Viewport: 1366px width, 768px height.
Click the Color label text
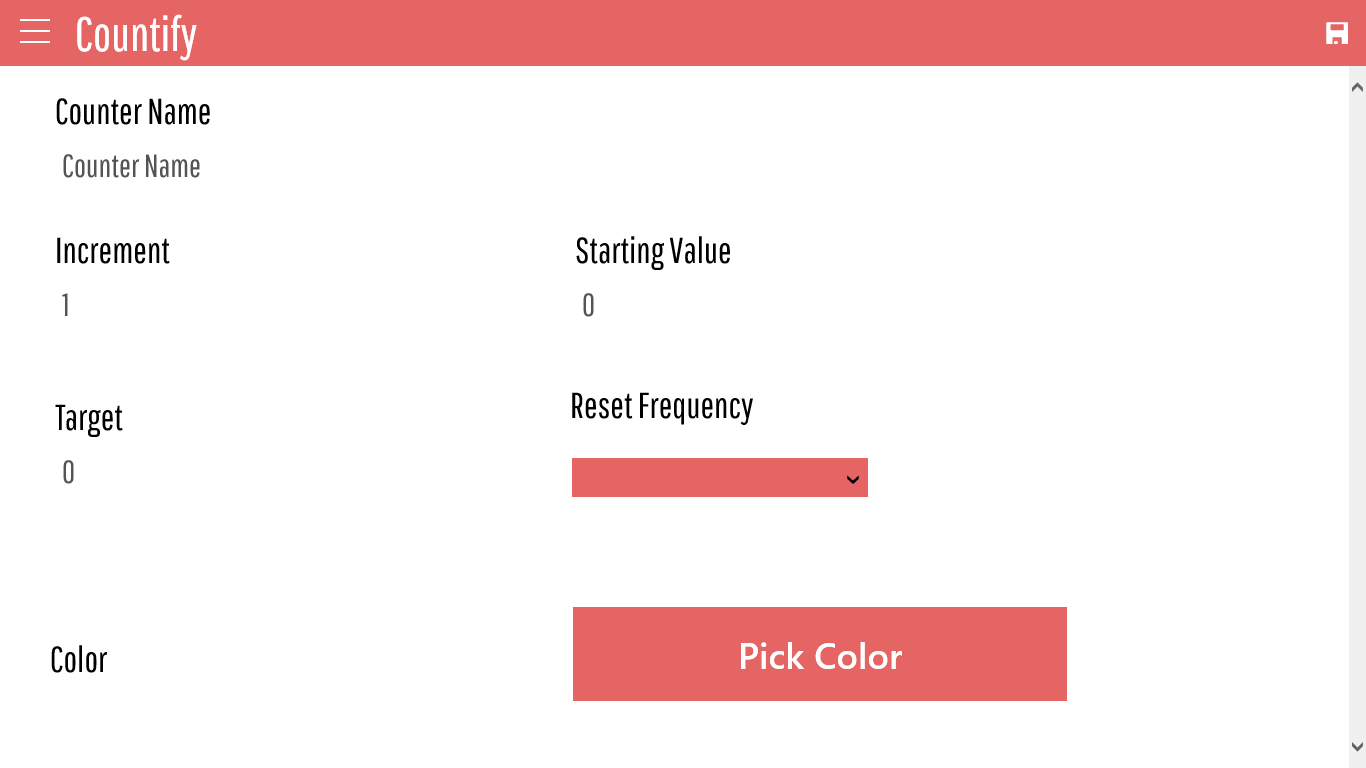(x=79, y=660)
